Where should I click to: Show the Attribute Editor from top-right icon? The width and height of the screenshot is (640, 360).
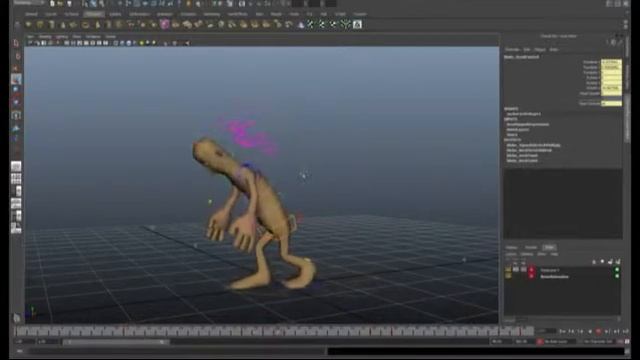pos(609,4)
